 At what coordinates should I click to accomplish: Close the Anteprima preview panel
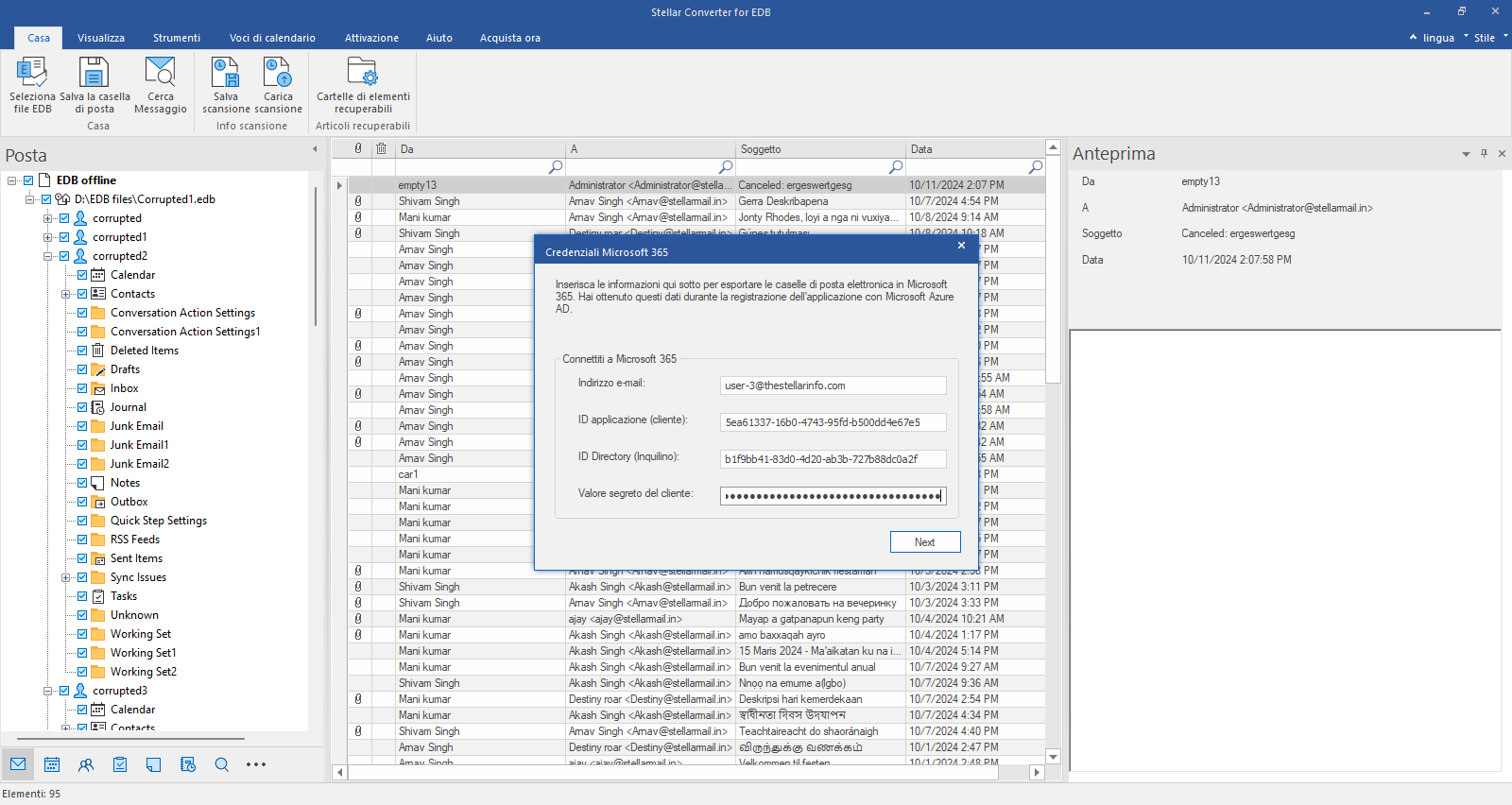tap(1502, 153)
